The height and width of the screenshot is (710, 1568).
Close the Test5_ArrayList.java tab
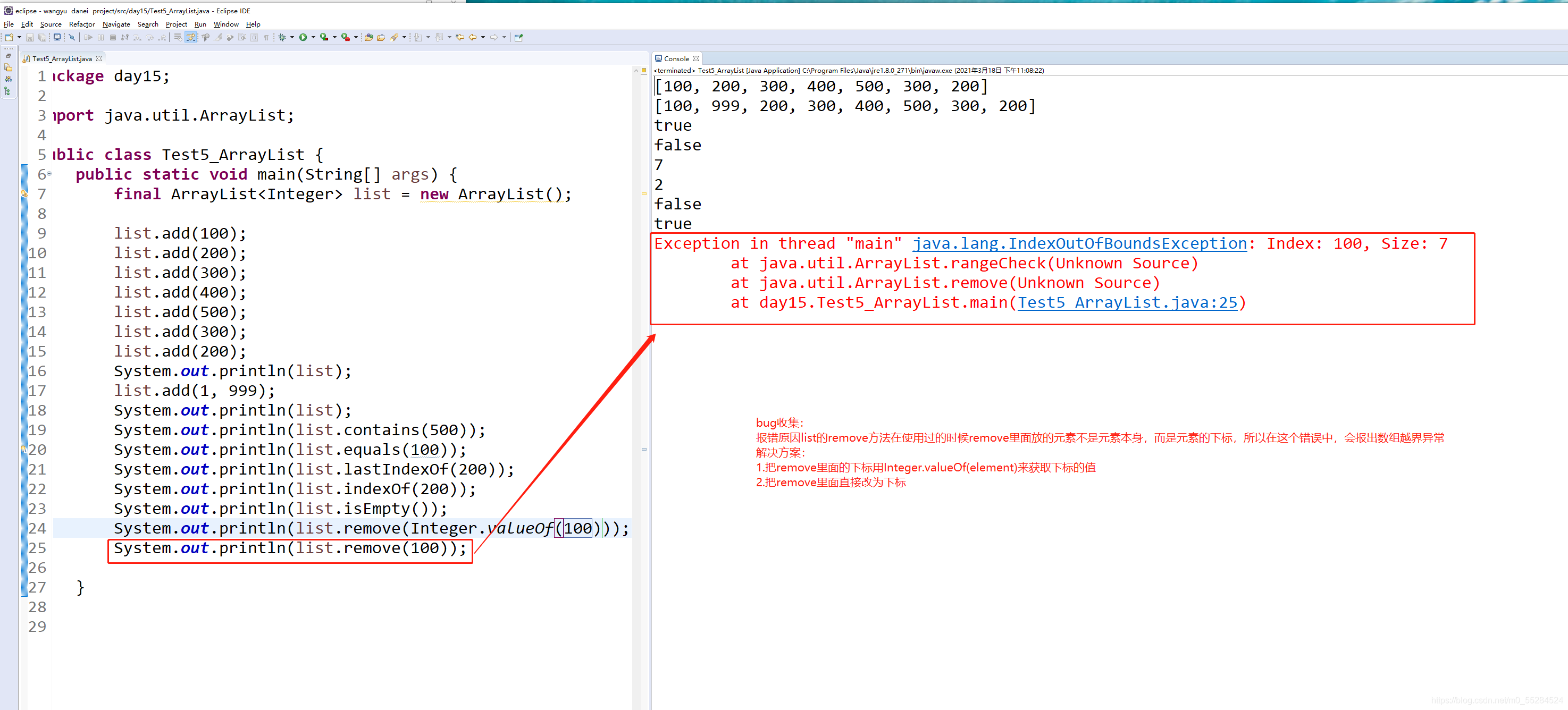point(99,58)
